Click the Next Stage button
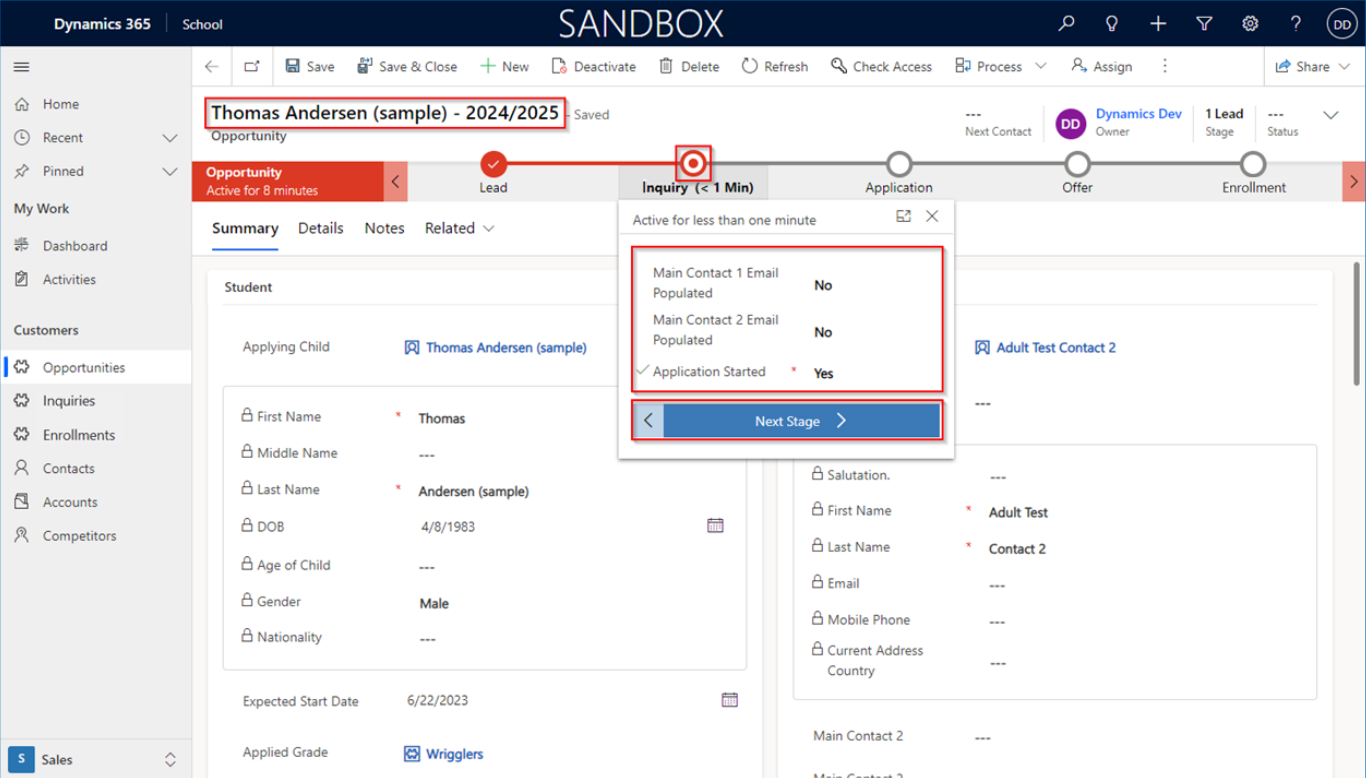Screen dimensions: 1366x778 tap(800, 421)
